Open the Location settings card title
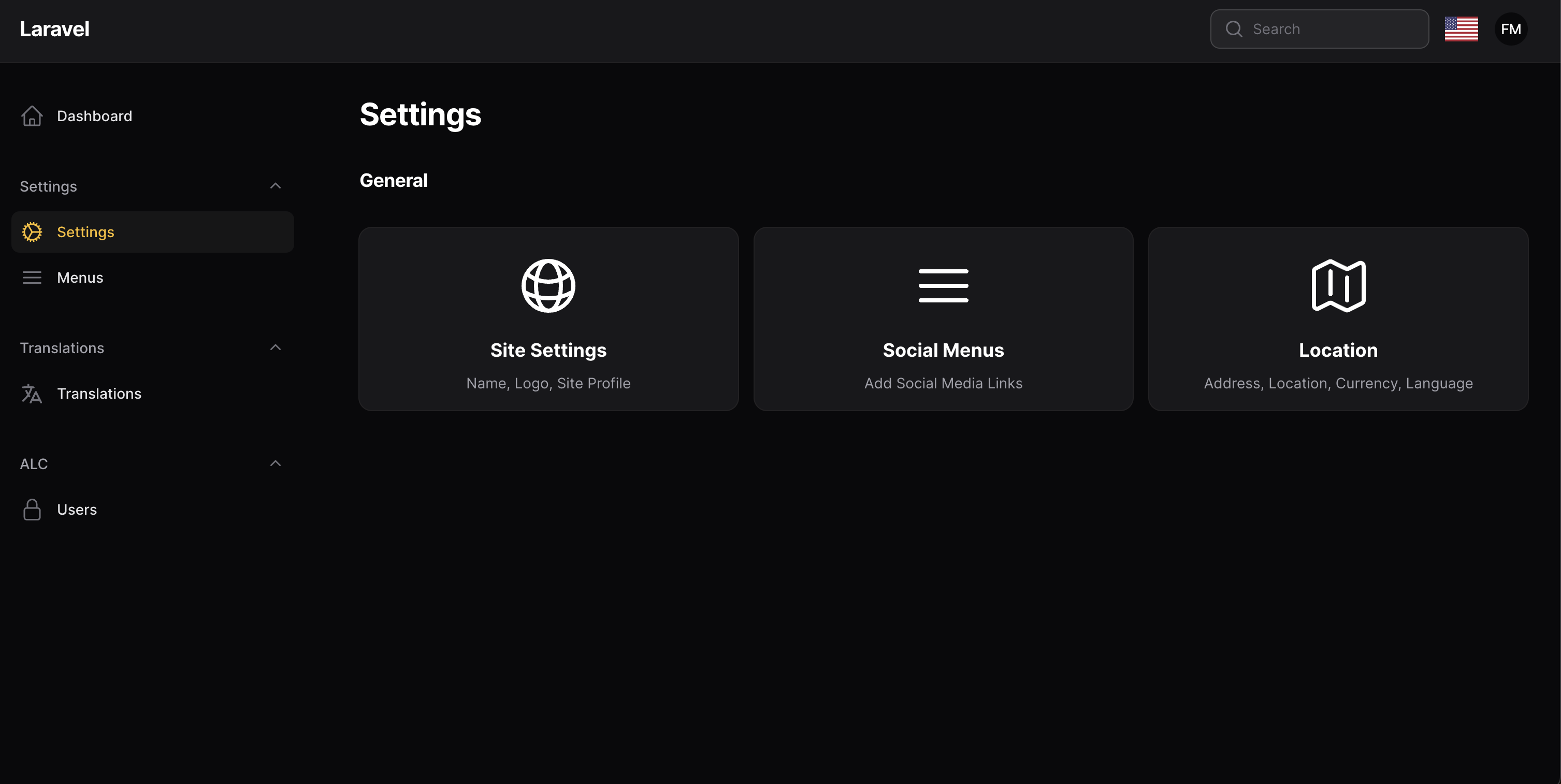Viewport: 1561px width, 784px height. pos(1338,350)
